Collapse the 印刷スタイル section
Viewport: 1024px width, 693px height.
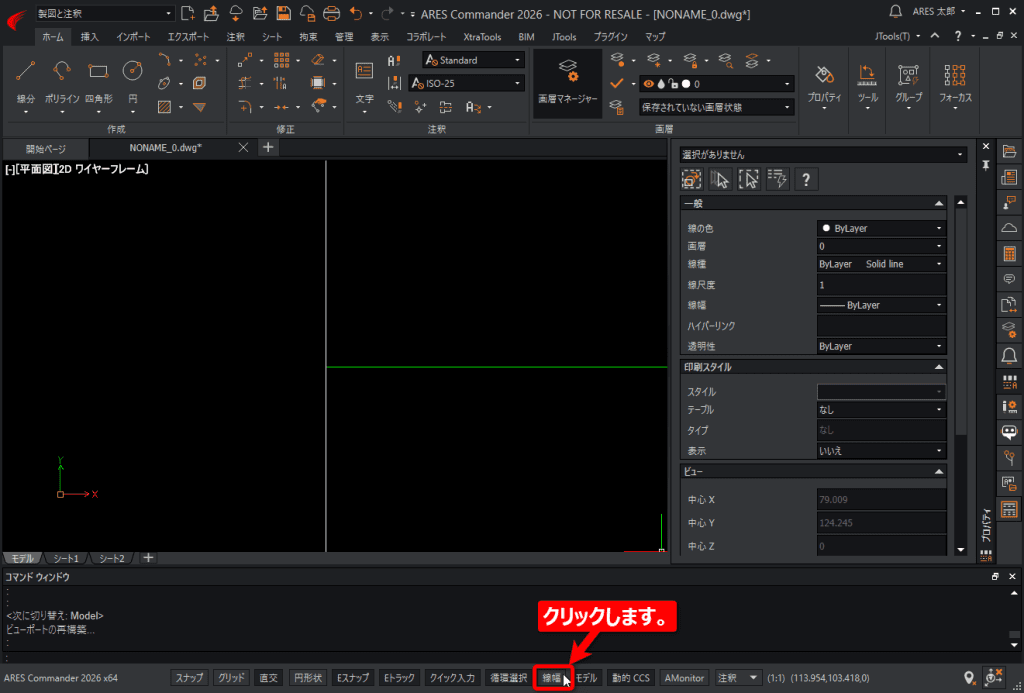938,367
